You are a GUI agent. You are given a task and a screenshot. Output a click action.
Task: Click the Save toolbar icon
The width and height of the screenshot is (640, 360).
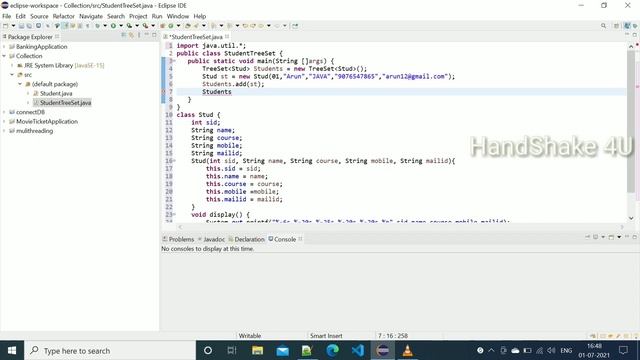[x=21, y=26]
